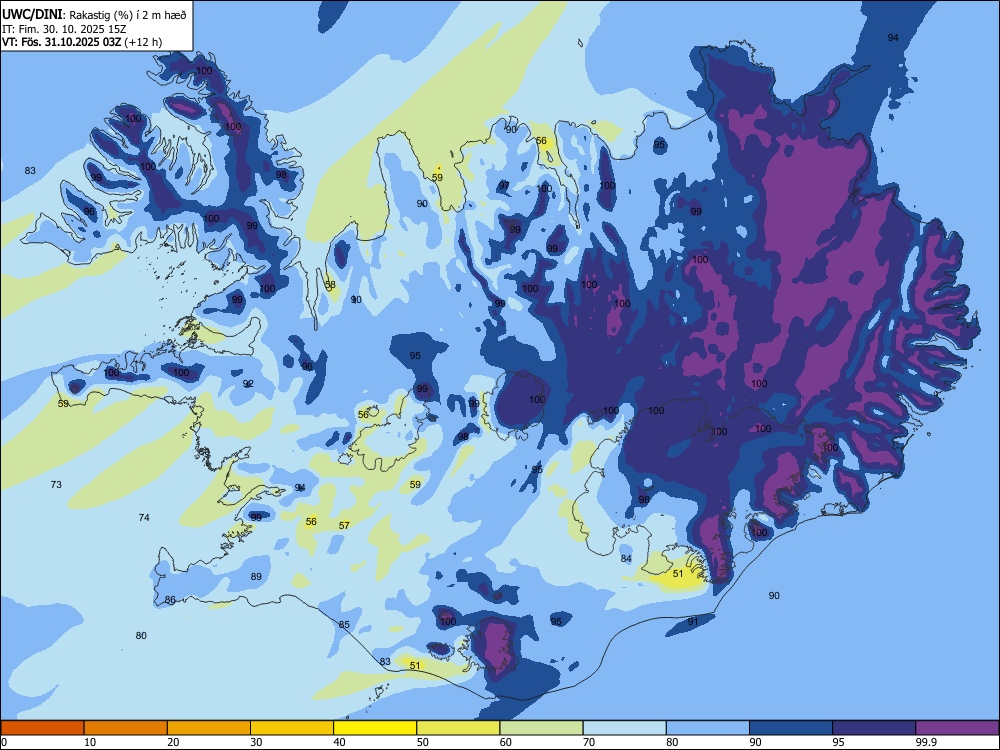Click the '89' humidity value on the map

click(x=256, y=577)
